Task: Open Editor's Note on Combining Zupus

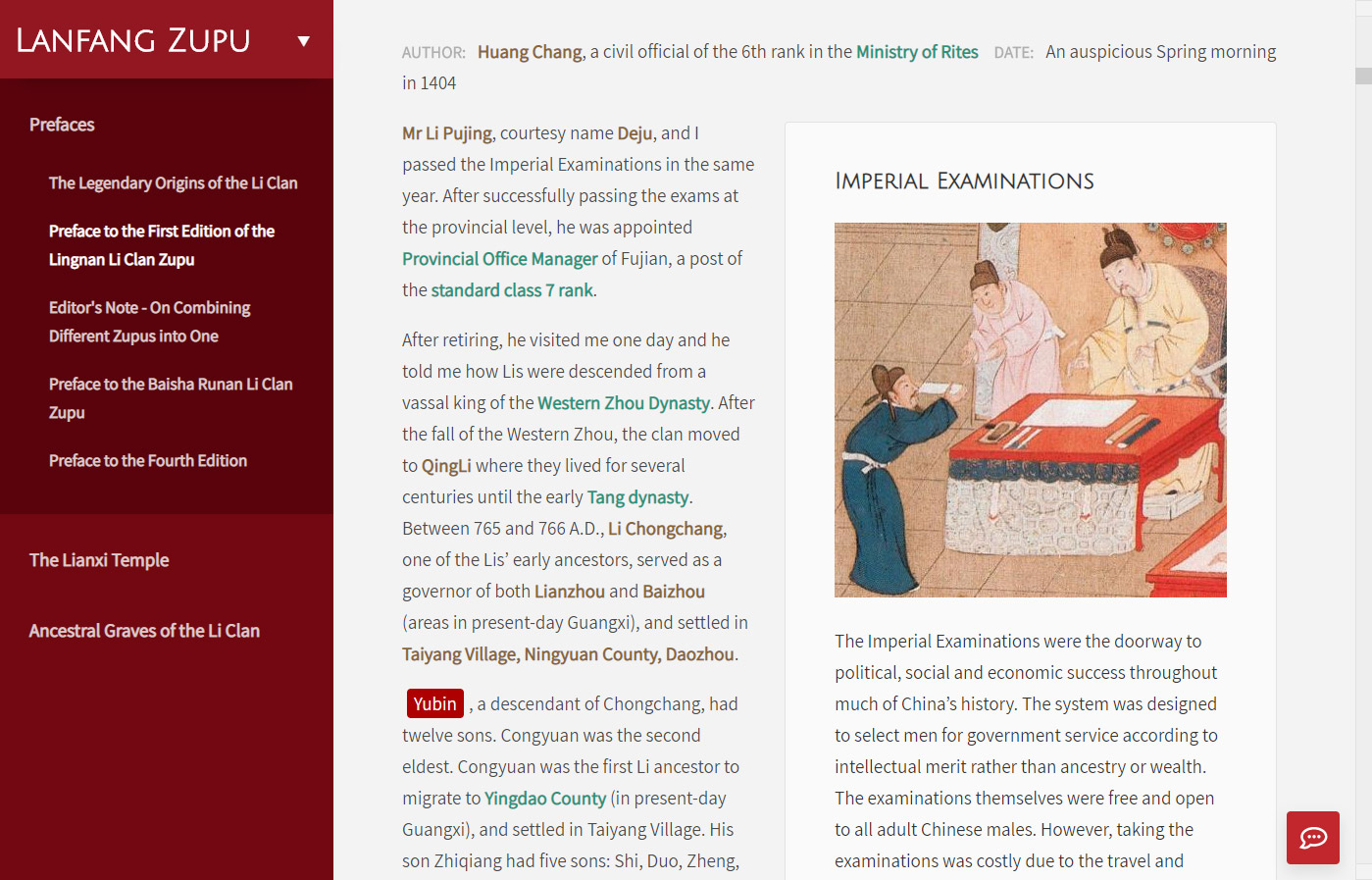Action: (x=149, y=322)
